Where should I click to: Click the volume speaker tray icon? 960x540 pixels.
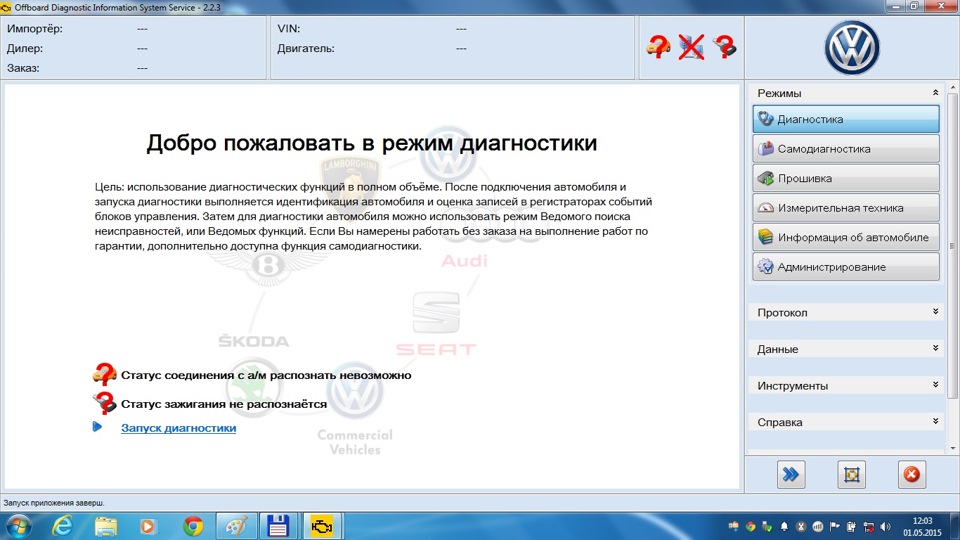[885, 527]
